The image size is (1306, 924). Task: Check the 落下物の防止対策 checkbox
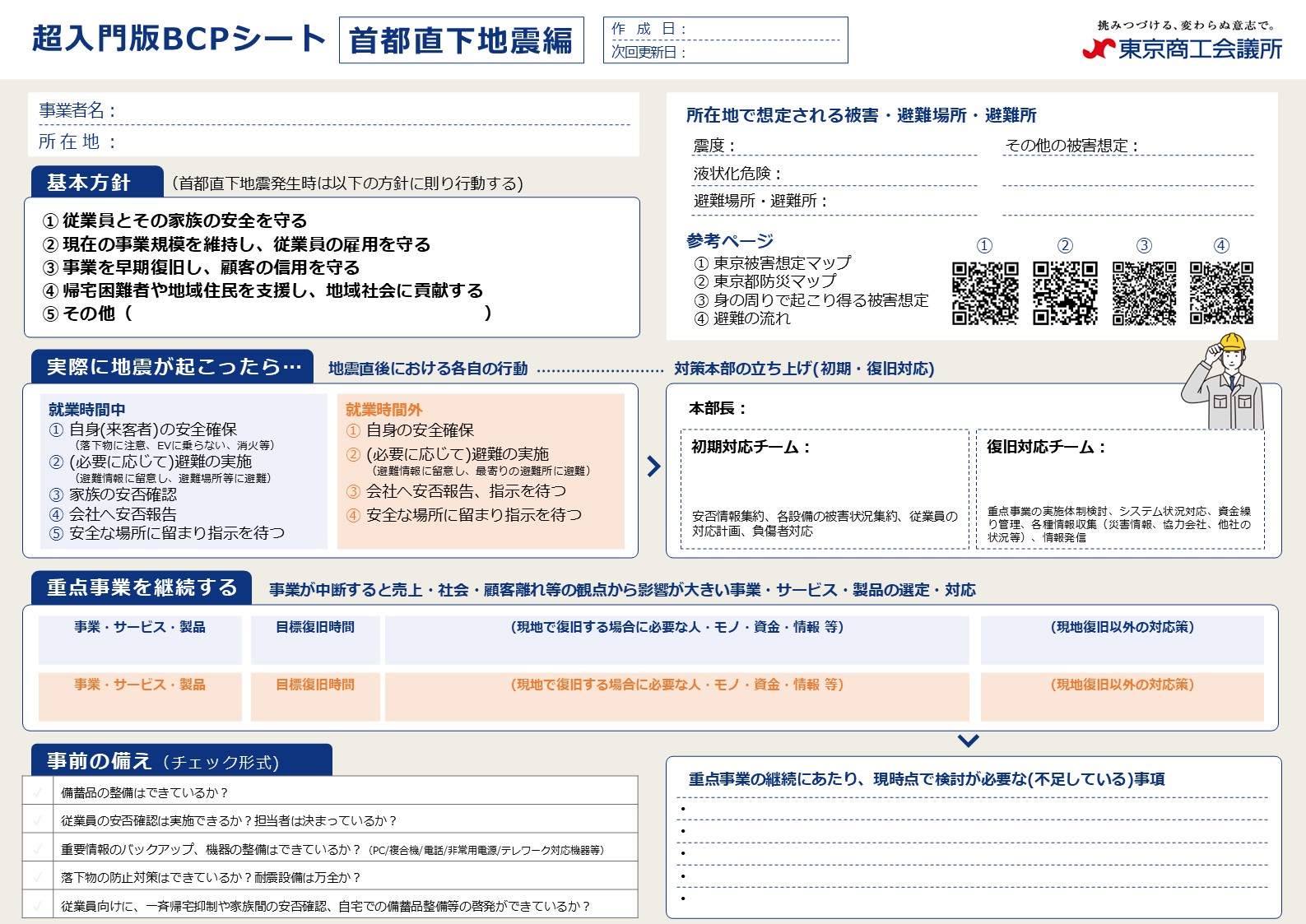click(38, 877)
